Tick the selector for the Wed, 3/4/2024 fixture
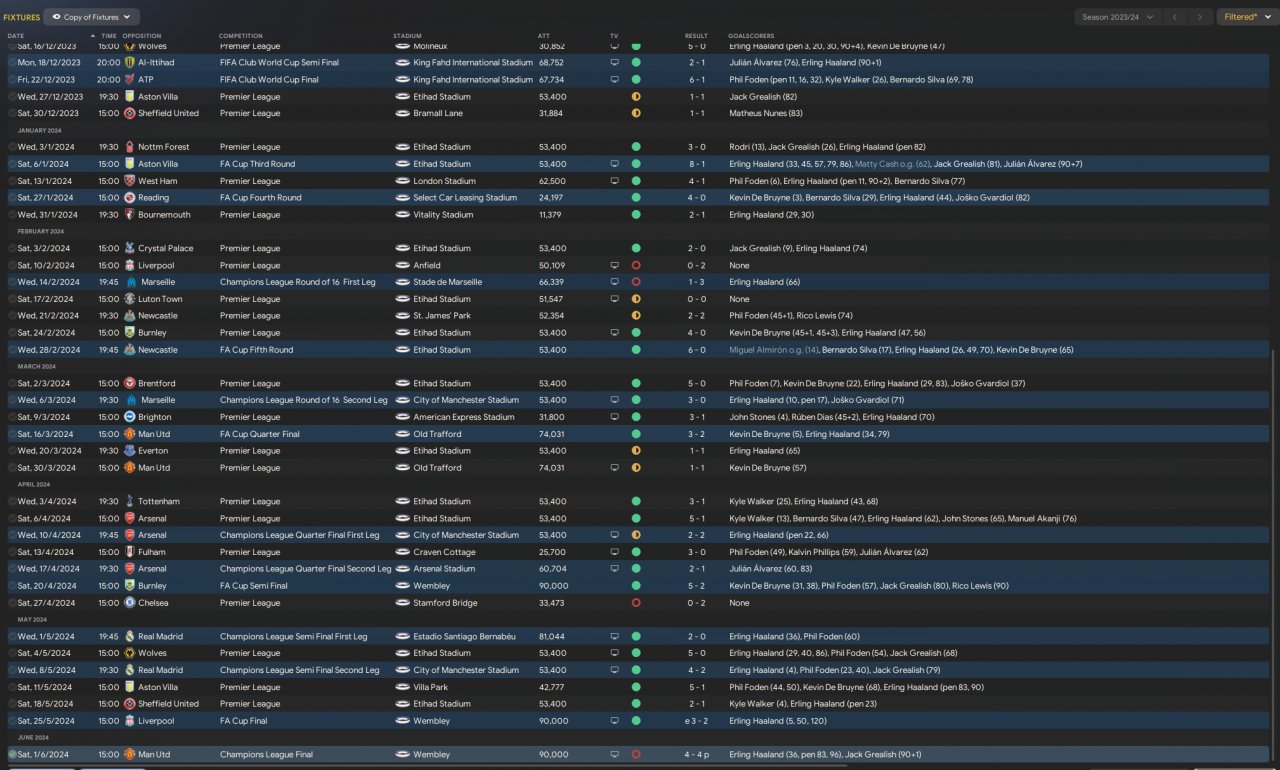1280x770 pixels. tap(12, 502)
